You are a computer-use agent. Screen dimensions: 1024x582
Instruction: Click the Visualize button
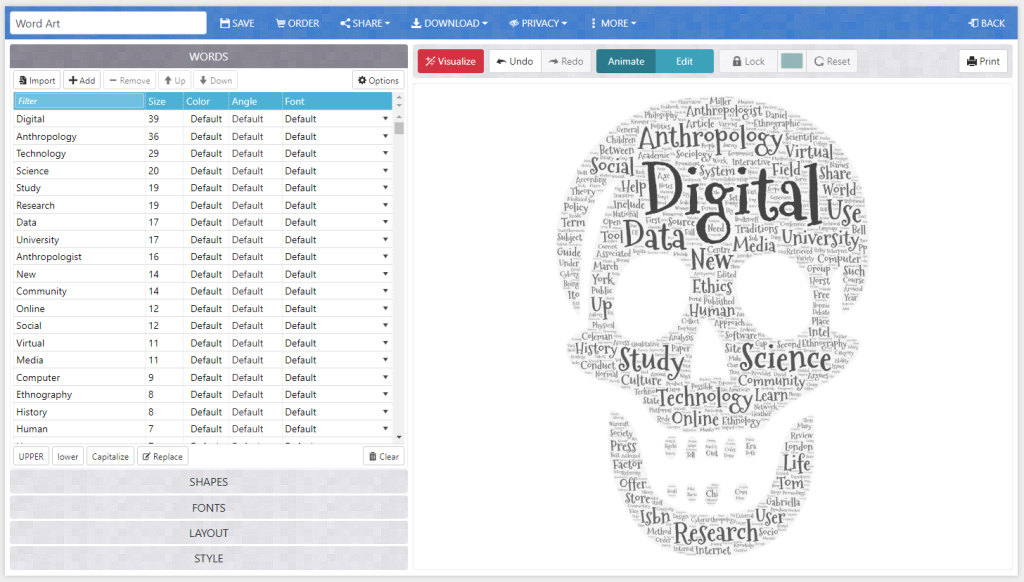pyautogui.click(x=450, y=61)
